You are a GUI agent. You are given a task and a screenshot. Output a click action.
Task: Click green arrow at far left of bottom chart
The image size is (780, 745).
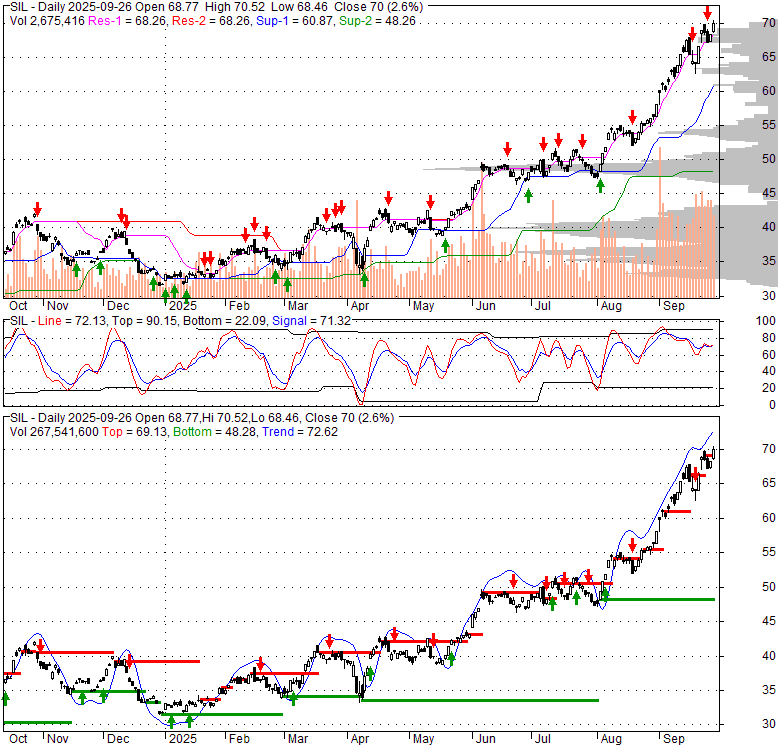pyautogui.click(x=5, y=699)
